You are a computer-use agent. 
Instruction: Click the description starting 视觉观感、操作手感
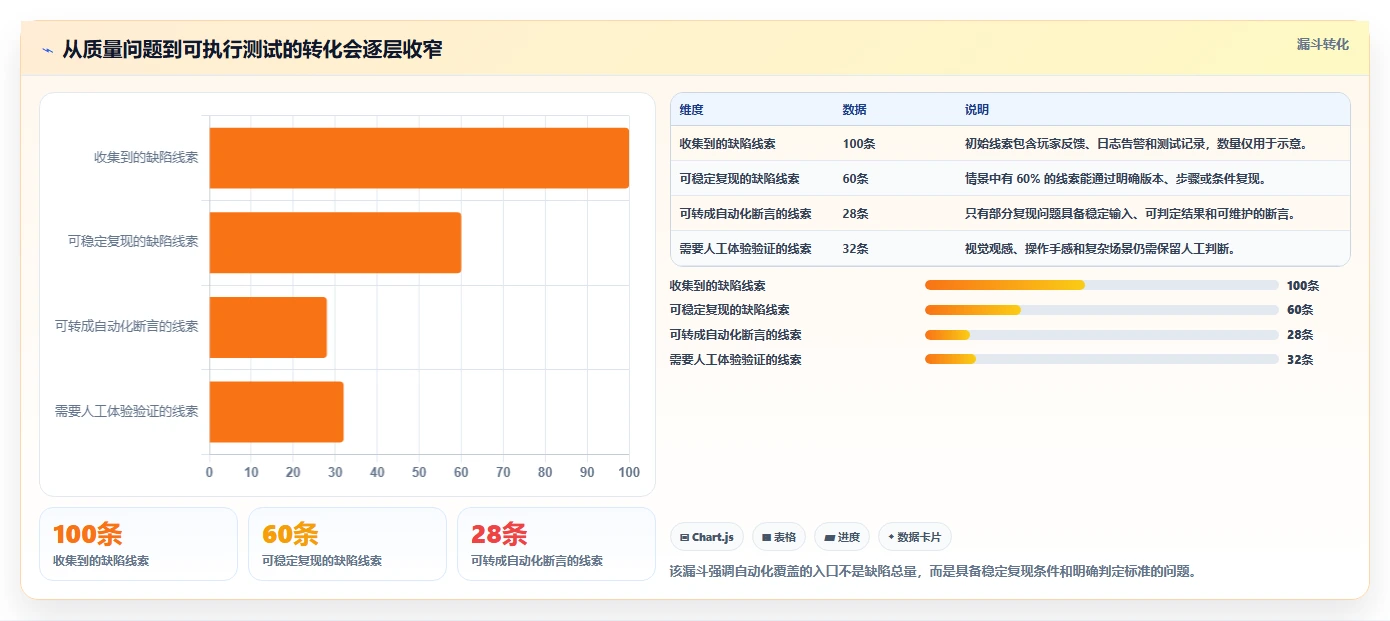[1100, 249]
